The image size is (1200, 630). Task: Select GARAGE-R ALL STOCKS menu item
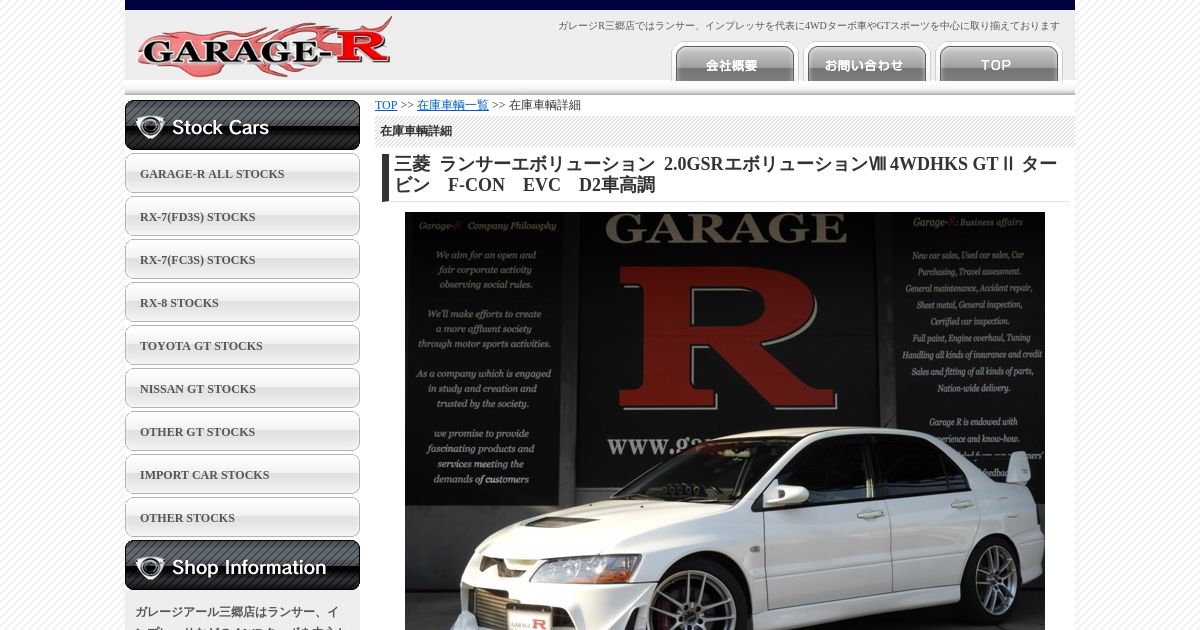tap(242, 173)
